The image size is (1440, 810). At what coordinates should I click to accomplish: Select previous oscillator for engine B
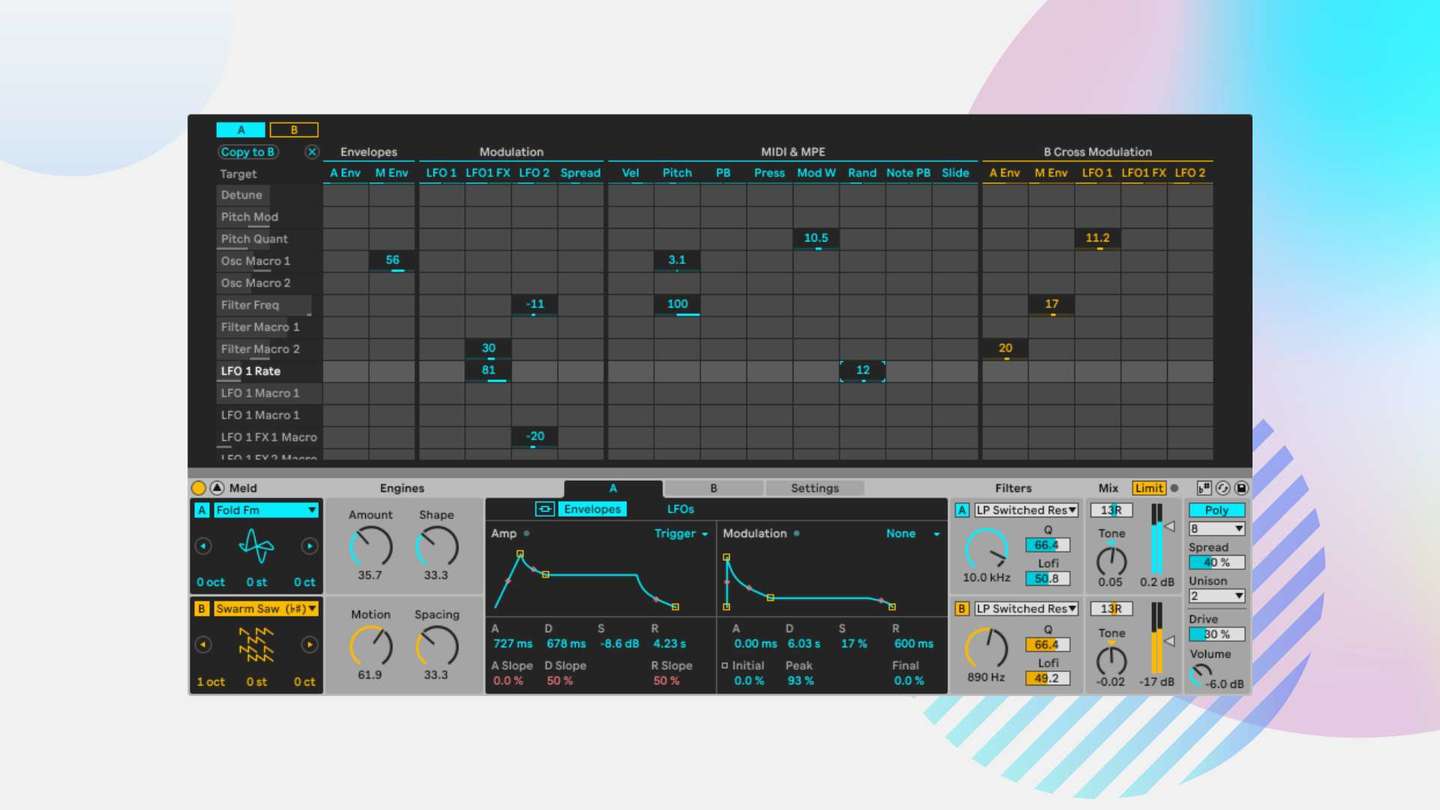203,645
